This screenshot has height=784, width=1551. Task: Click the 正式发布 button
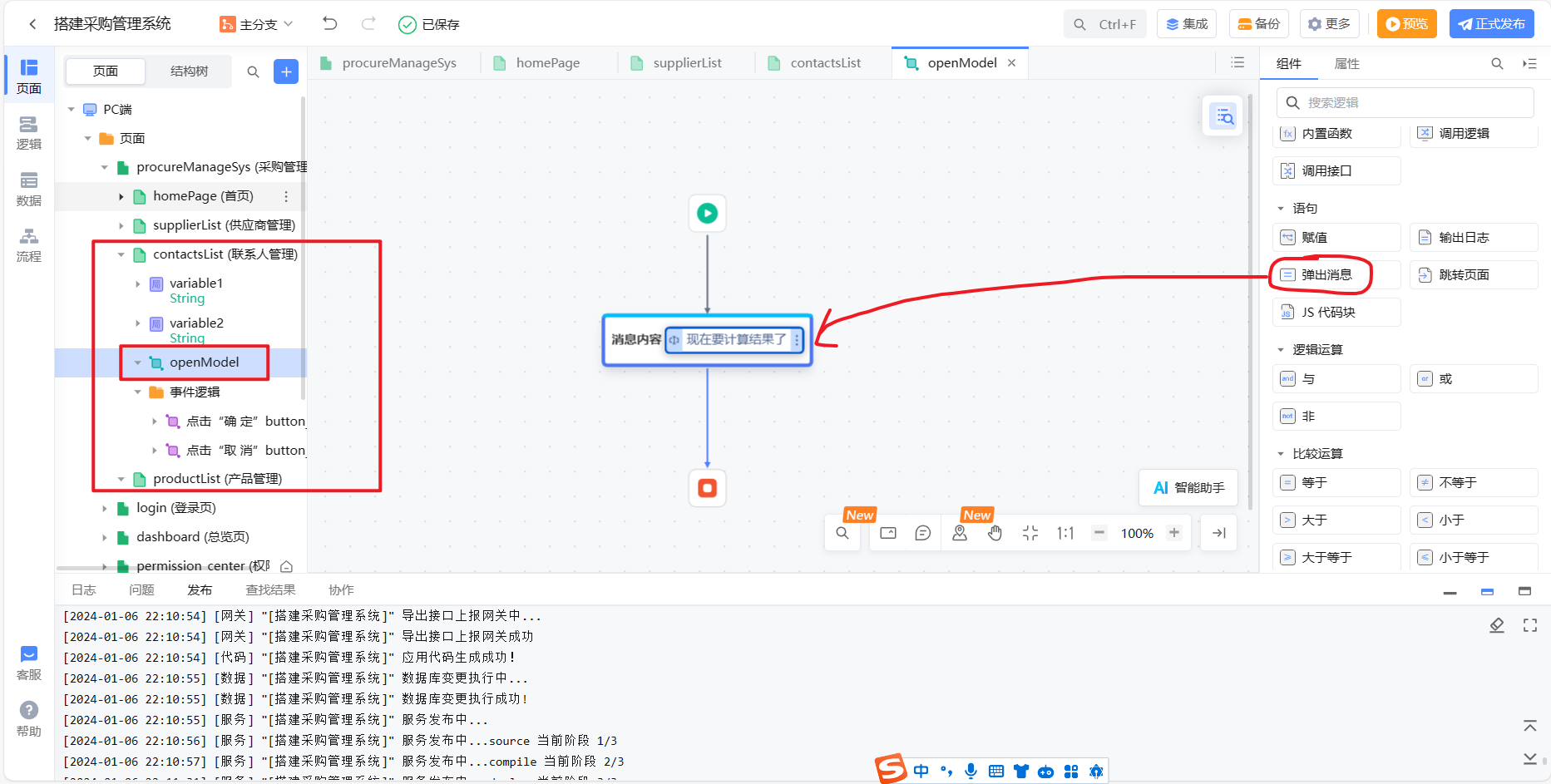1492,24
